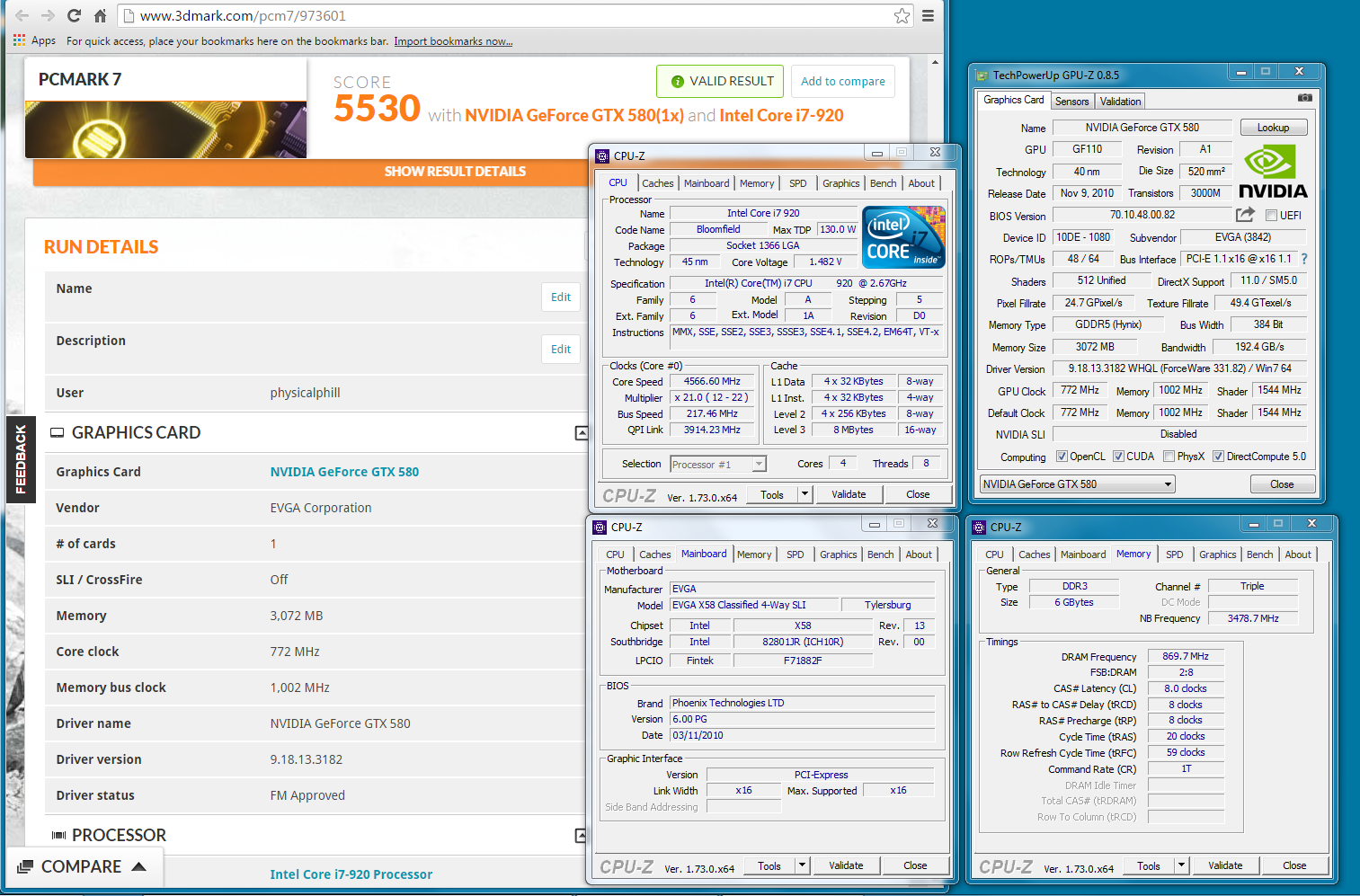Open the Chrome hamburger menu
Image resolution: width=1360 pixels, height=896 pixels.
click(928, 15)
